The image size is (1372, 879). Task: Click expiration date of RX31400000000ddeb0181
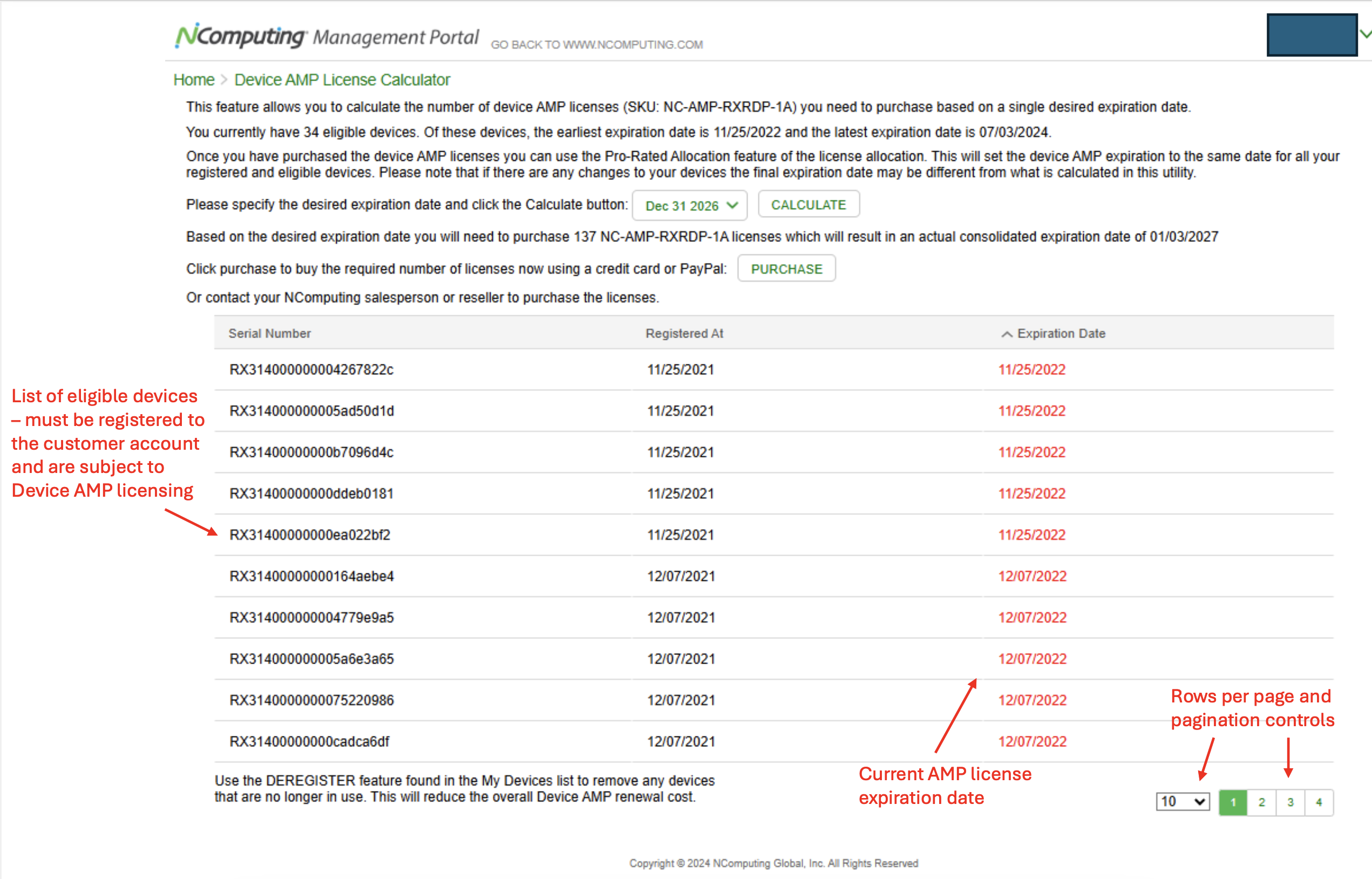pos(1031,493)
